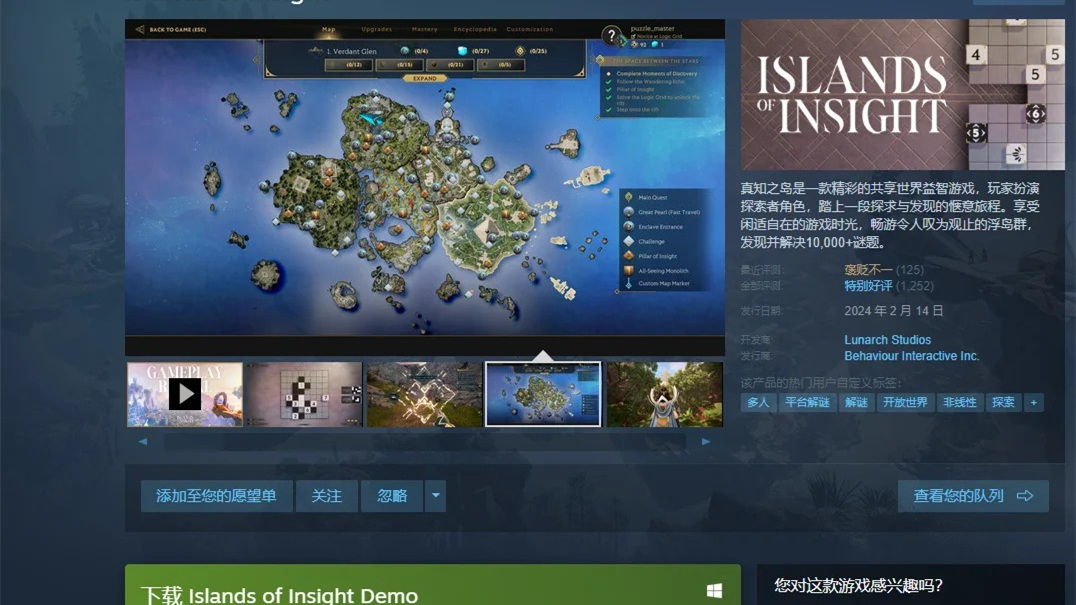Open the all reviews link 特别好评

pos(868,286)
